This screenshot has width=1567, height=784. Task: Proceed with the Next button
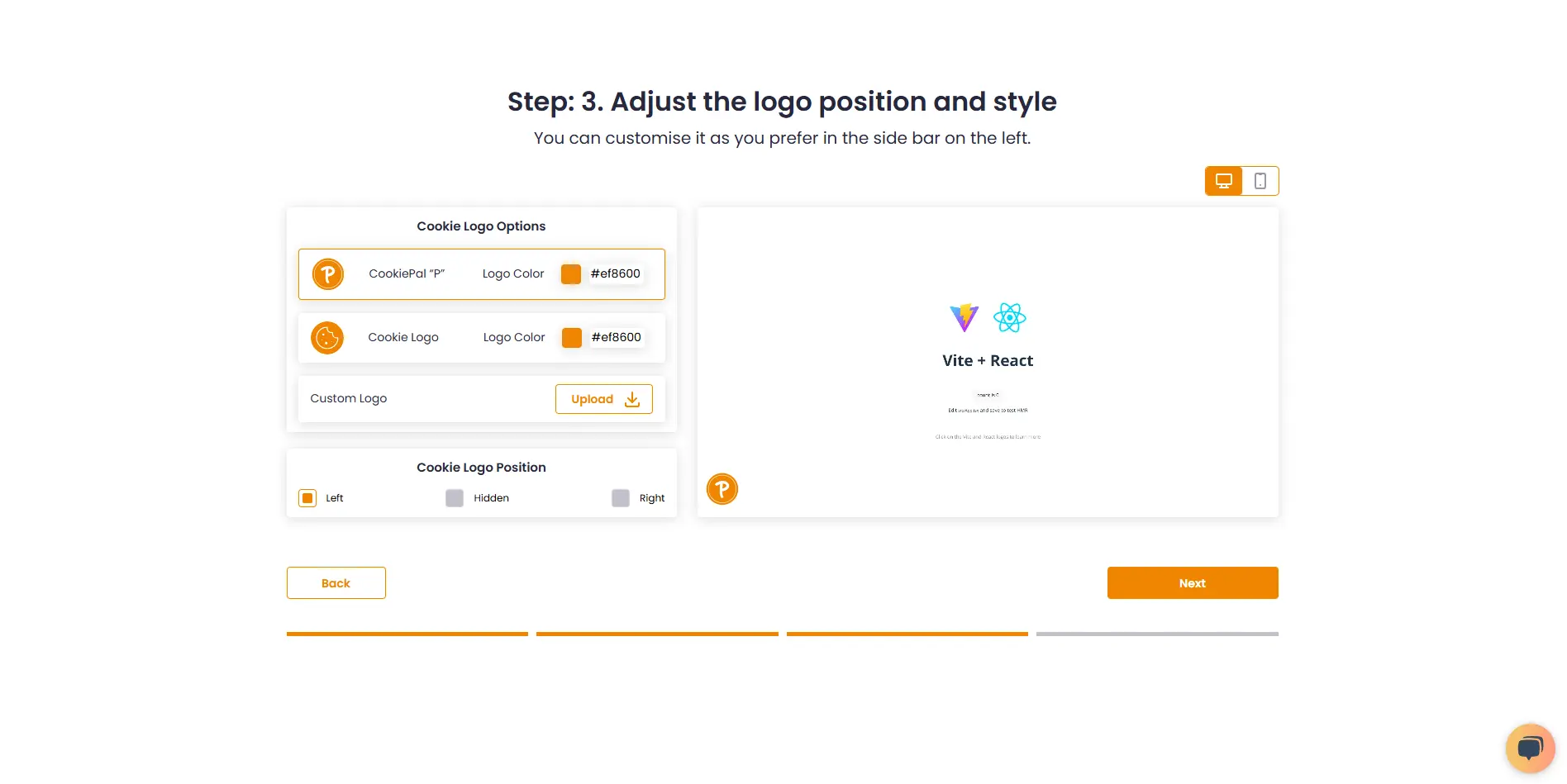pos(1192,583)
